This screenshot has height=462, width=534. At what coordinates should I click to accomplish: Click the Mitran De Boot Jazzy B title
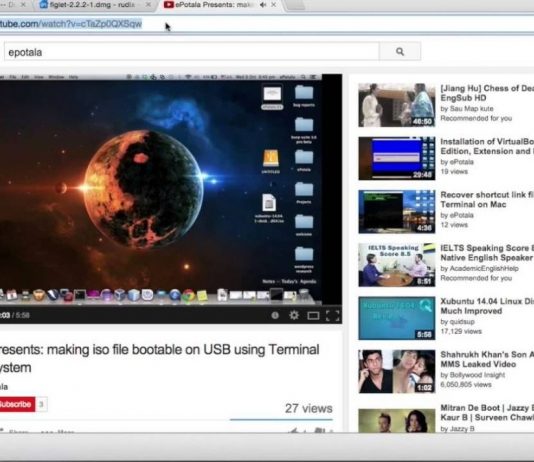(487, 412)
